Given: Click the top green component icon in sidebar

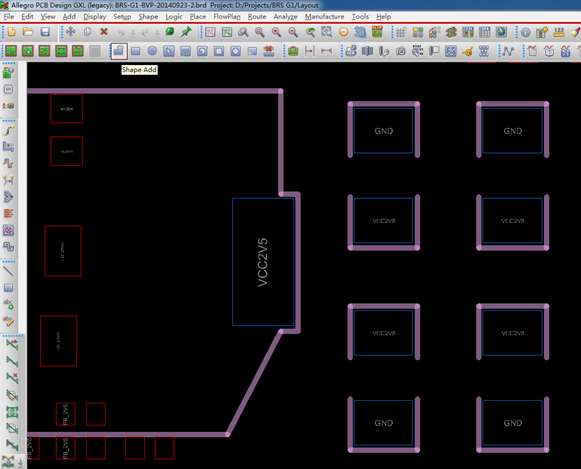Looking at the screenshot, I should tap(9, 73).
